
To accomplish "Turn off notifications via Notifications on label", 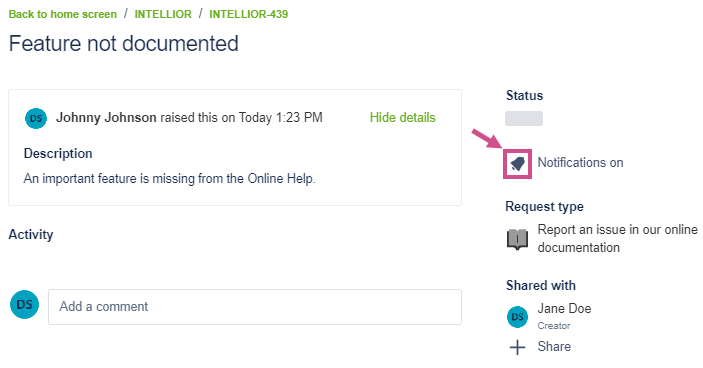I will (580, 162).
